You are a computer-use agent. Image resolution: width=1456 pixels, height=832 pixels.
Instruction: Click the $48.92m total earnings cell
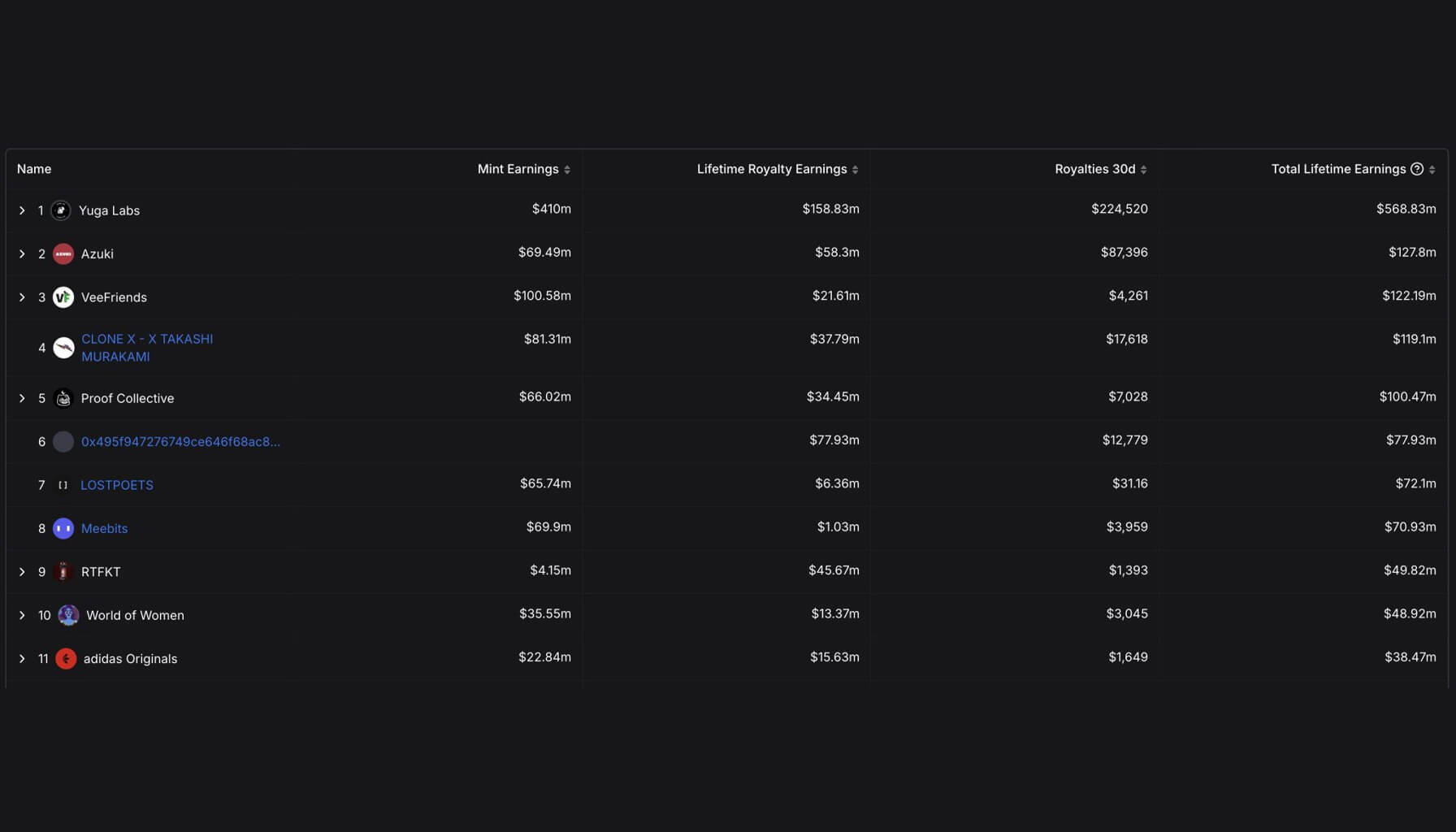(1410, 613)
